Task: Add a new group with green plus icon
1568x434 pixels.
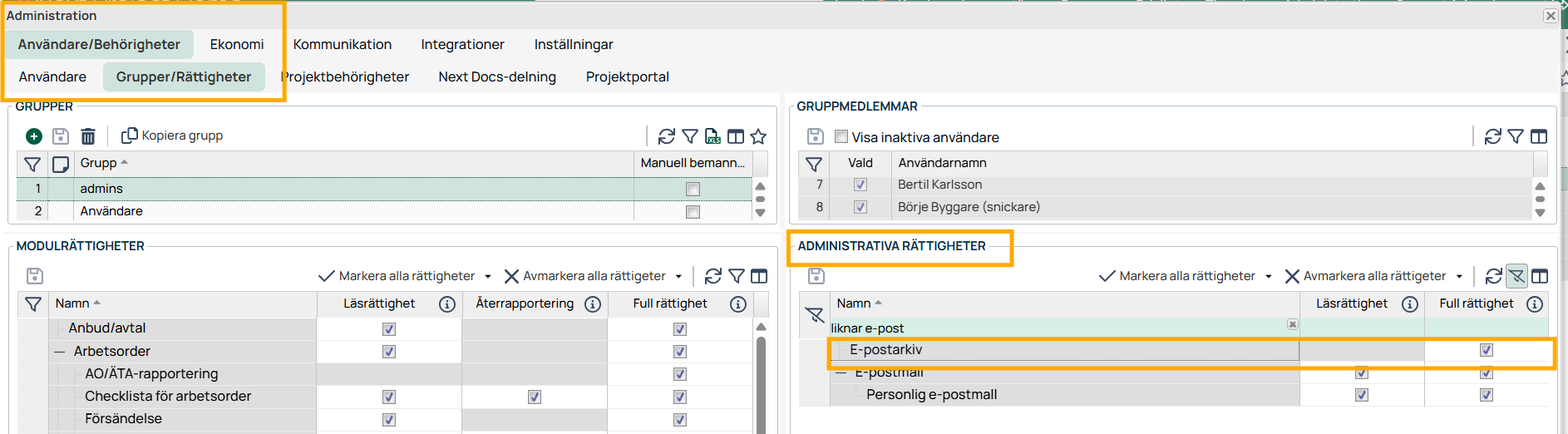Action: pyautogui.click(x=34, y=136)
